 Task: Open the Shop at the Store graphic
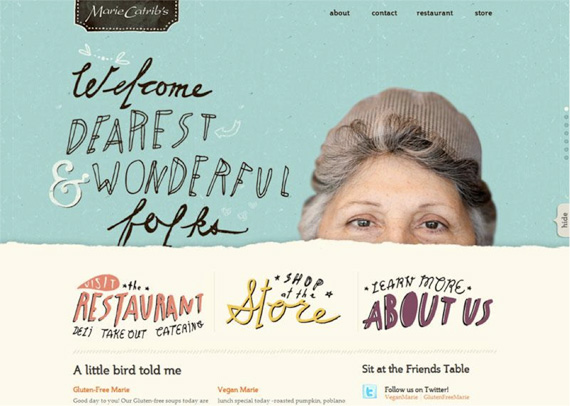(283, 301)
